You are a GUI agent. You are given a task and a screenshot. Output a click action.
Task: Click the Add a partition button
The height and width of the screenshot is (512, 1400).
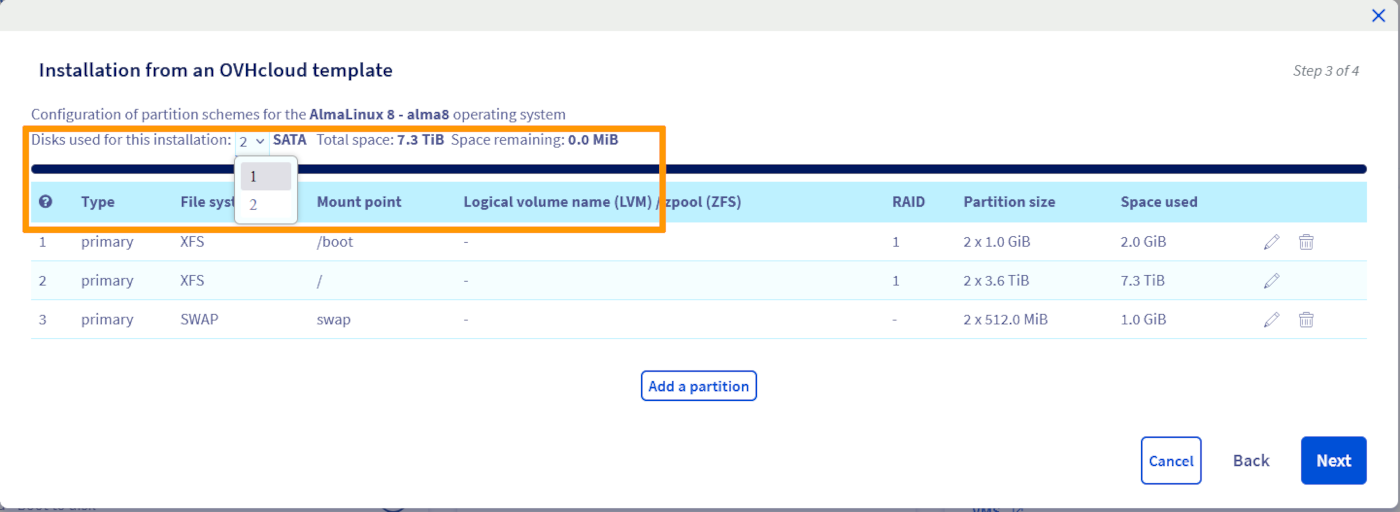pyautogui.click(x=698, y=386)
